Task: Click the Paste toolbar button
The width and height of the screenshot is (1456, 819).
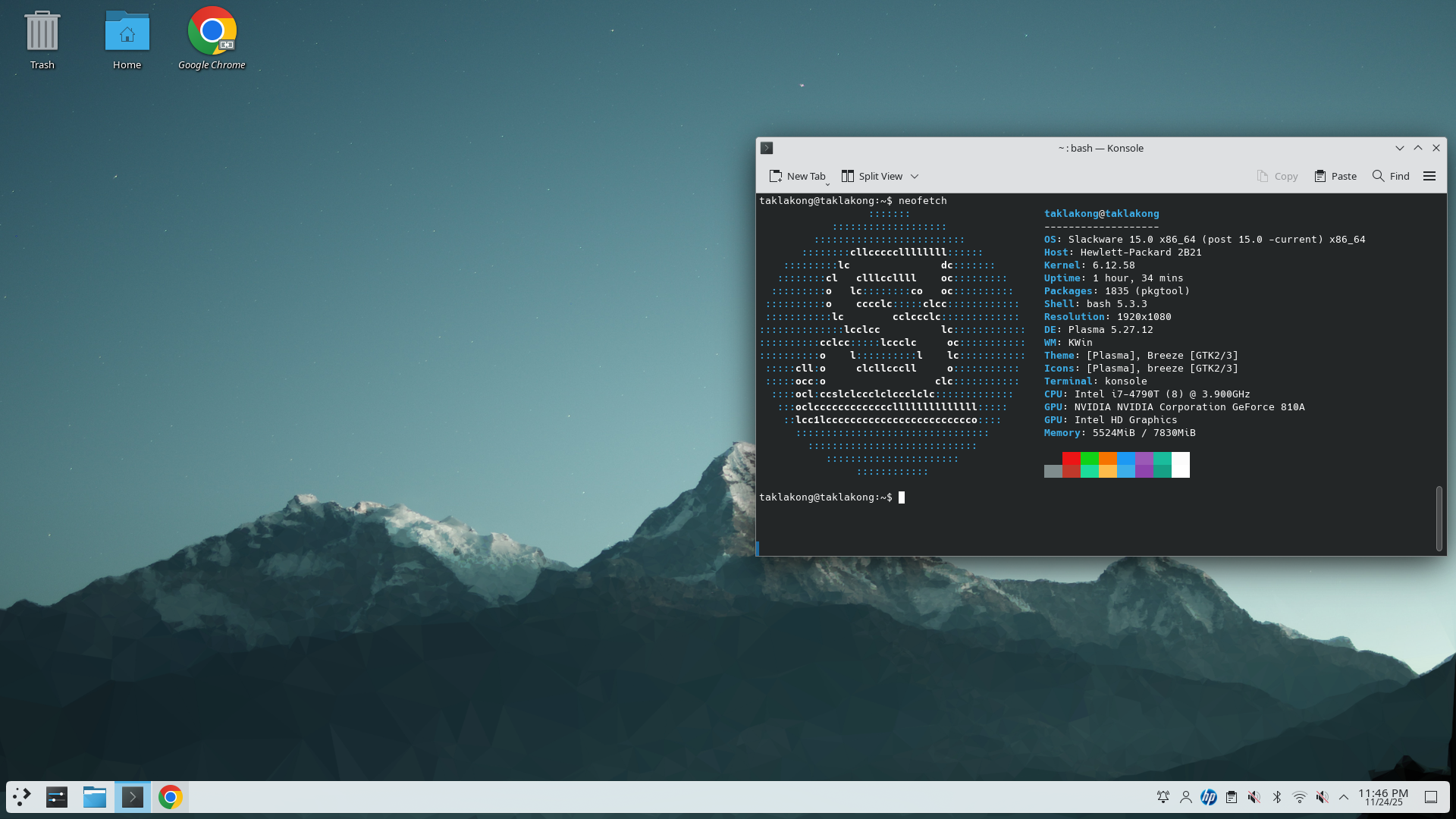Action: click(x=1335, y=176)
